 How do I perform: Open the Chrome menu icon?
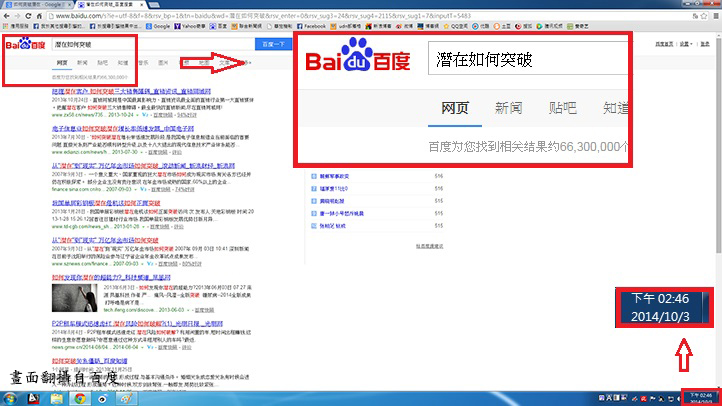pyautogui.click(x=716, y=16)
